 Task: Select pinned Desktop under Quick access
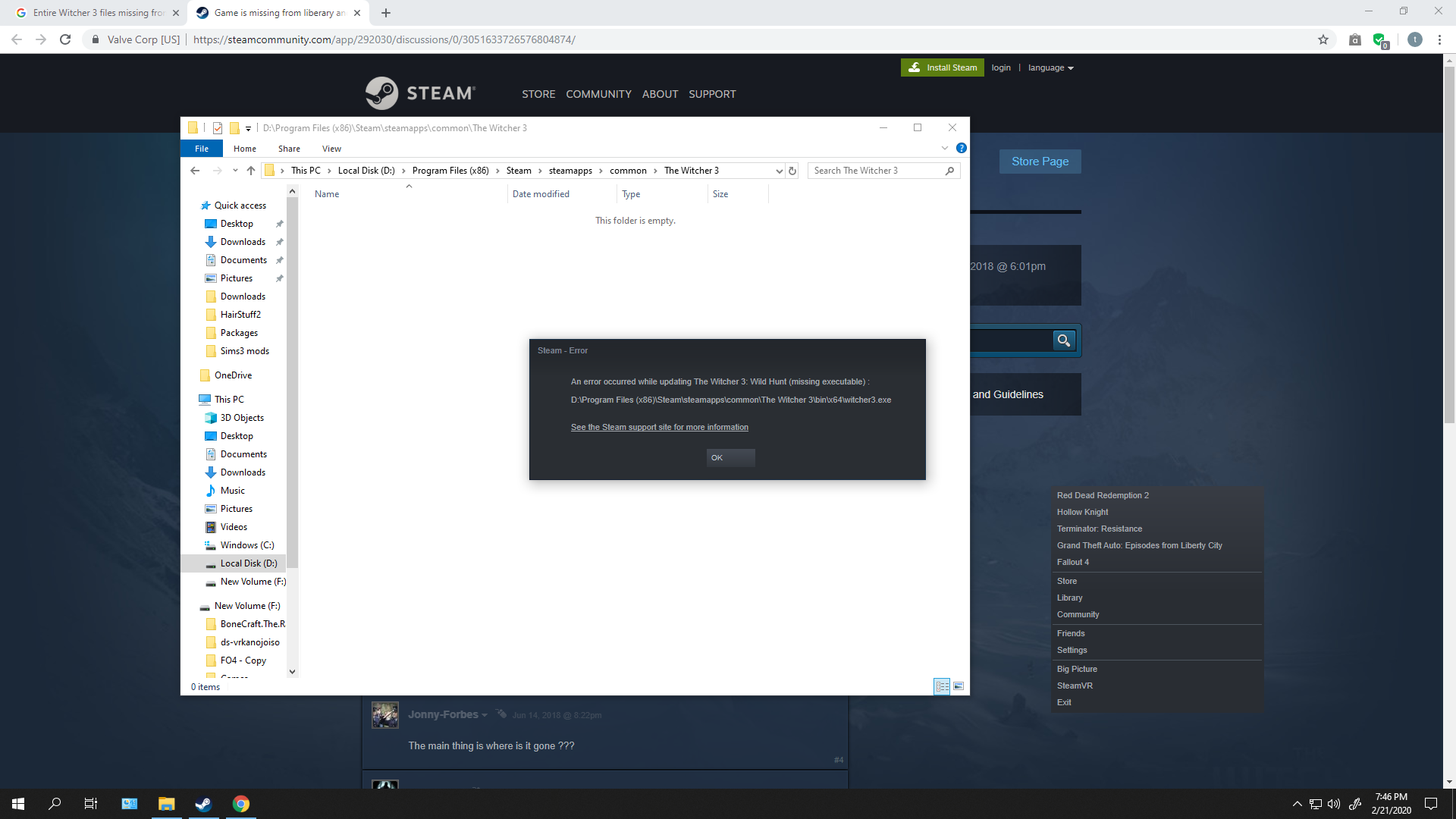[x=237, y=224]
